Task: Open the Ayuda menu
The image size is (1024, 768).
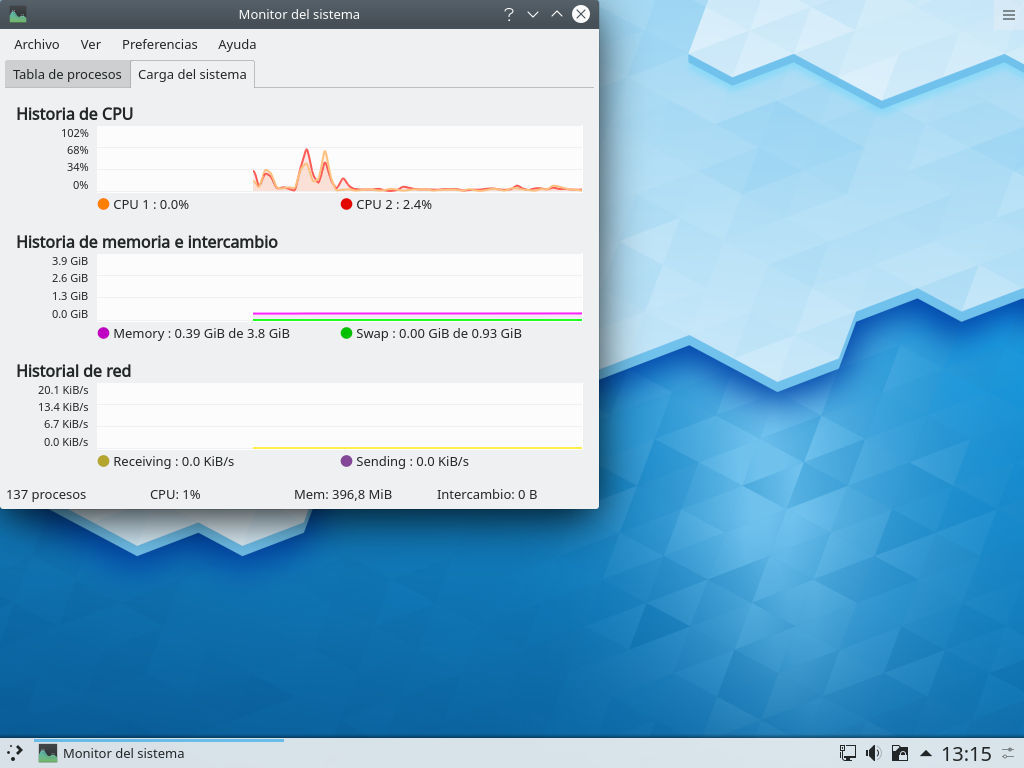Action: click(x=237, y=44)
